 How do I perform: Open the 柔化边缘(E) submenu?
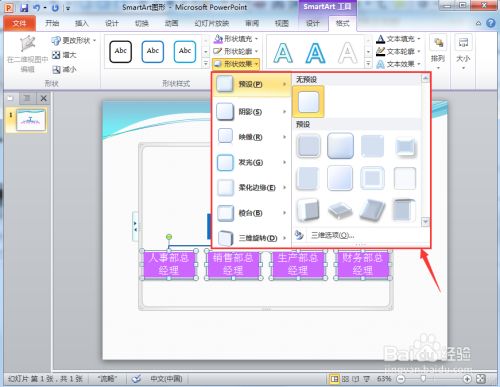[252, 188]
